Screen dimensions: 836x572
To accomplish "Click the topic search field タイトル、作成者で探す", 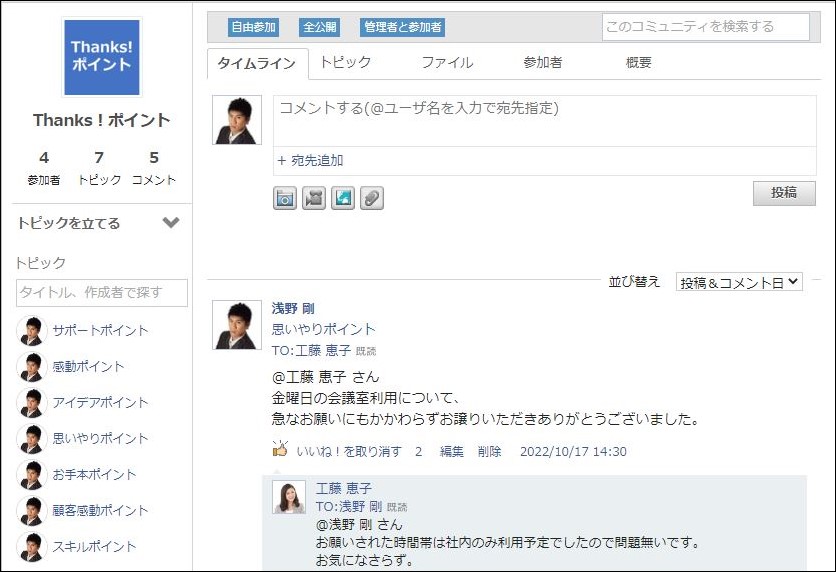I will click(102, 293).
